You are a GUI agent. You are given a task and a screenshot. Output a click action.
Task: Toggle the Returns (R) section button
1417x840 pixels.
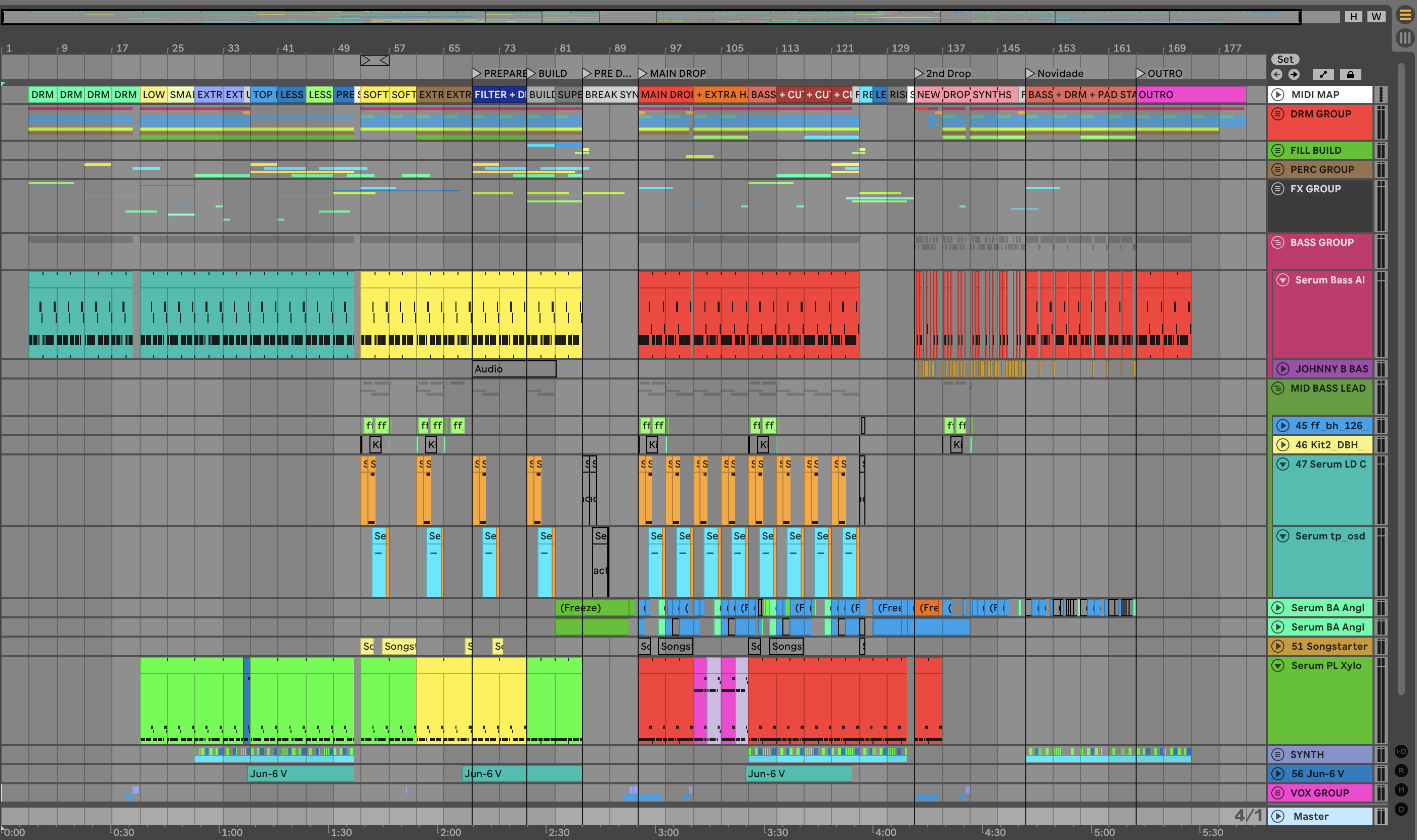(x=1401, y=770)
